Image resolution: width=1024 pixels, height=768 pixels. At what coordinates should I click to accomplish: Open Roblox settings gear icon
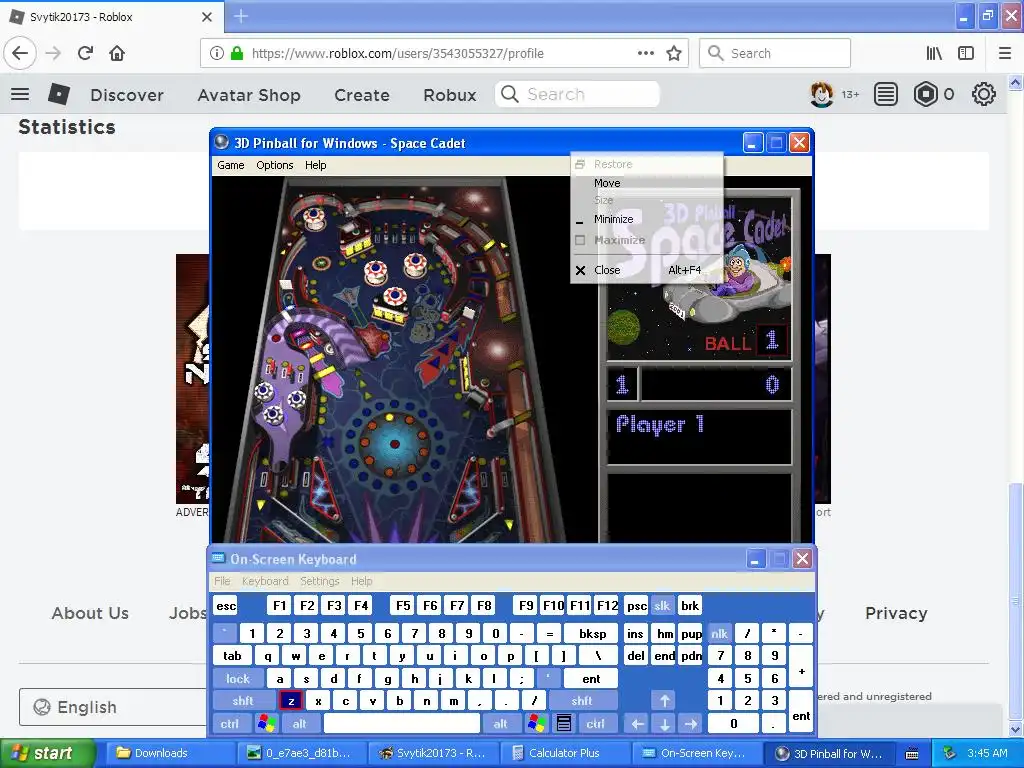pos(984,95)
